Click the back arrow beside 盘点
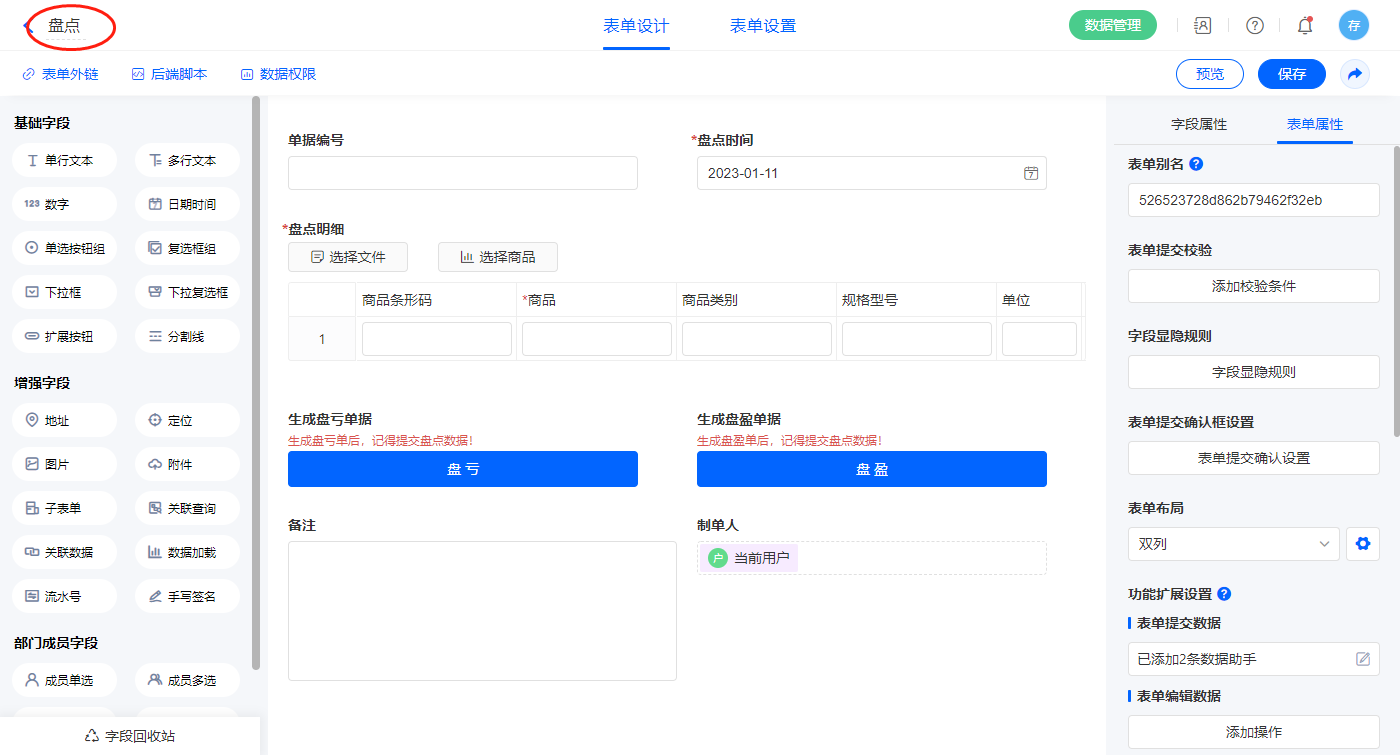Image resolution: width=1400 pixels, height=755 pixels. tap(28, 26)
